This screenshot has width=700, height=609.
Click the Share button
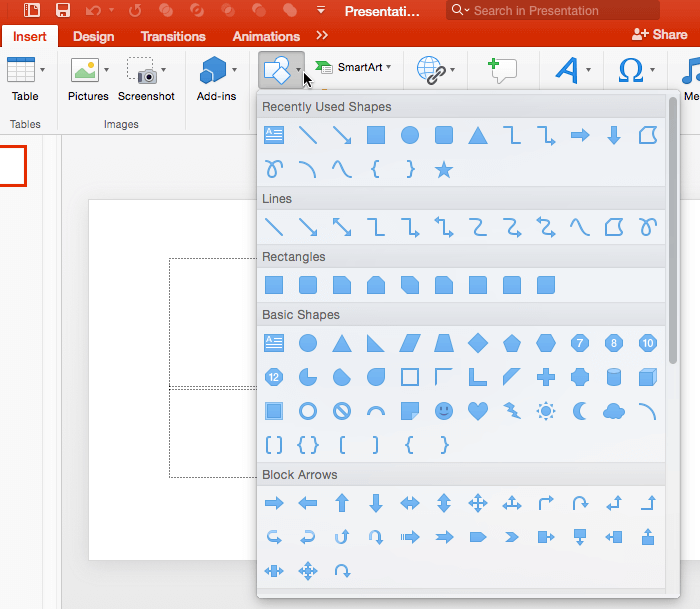(x=659, y=34)
